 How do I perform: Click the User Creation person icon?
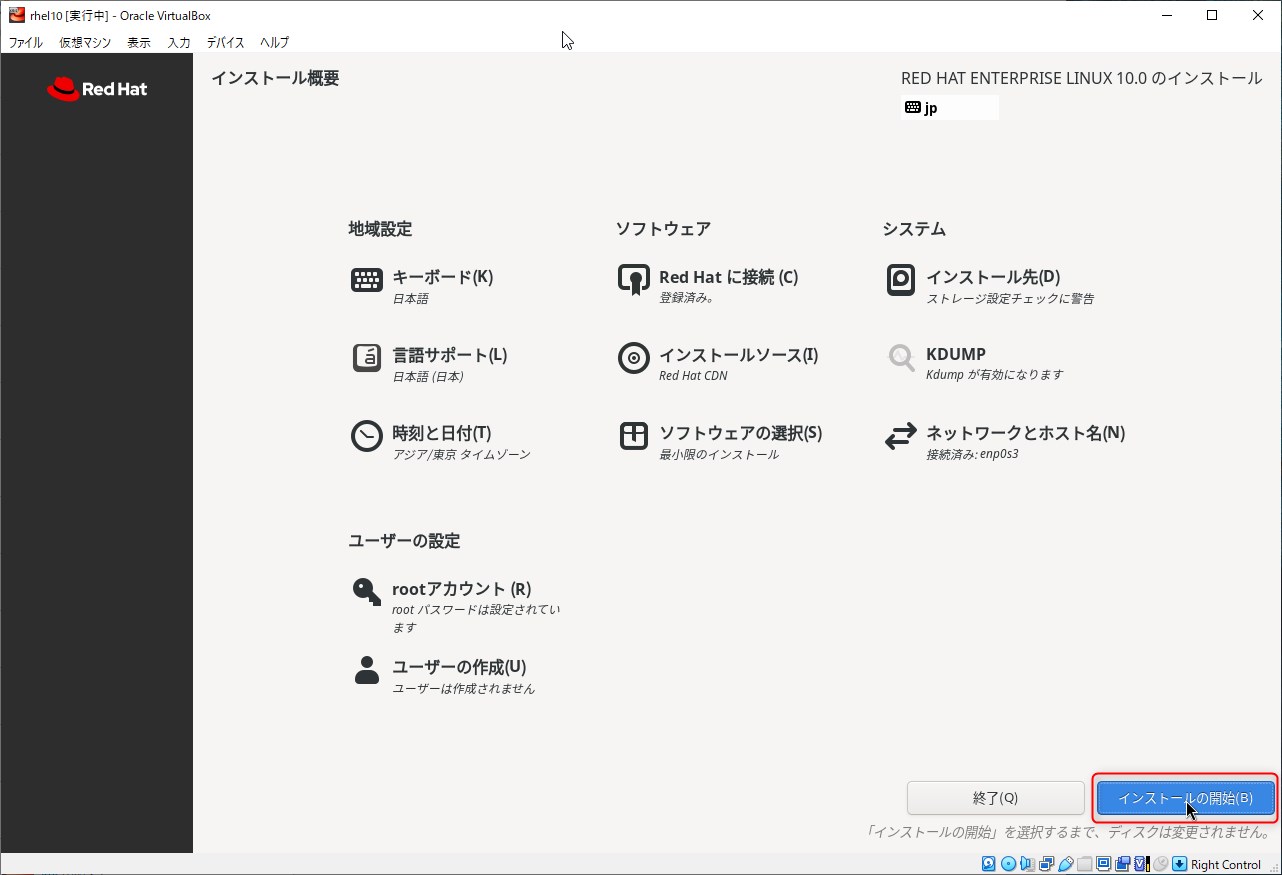(367, 670)
